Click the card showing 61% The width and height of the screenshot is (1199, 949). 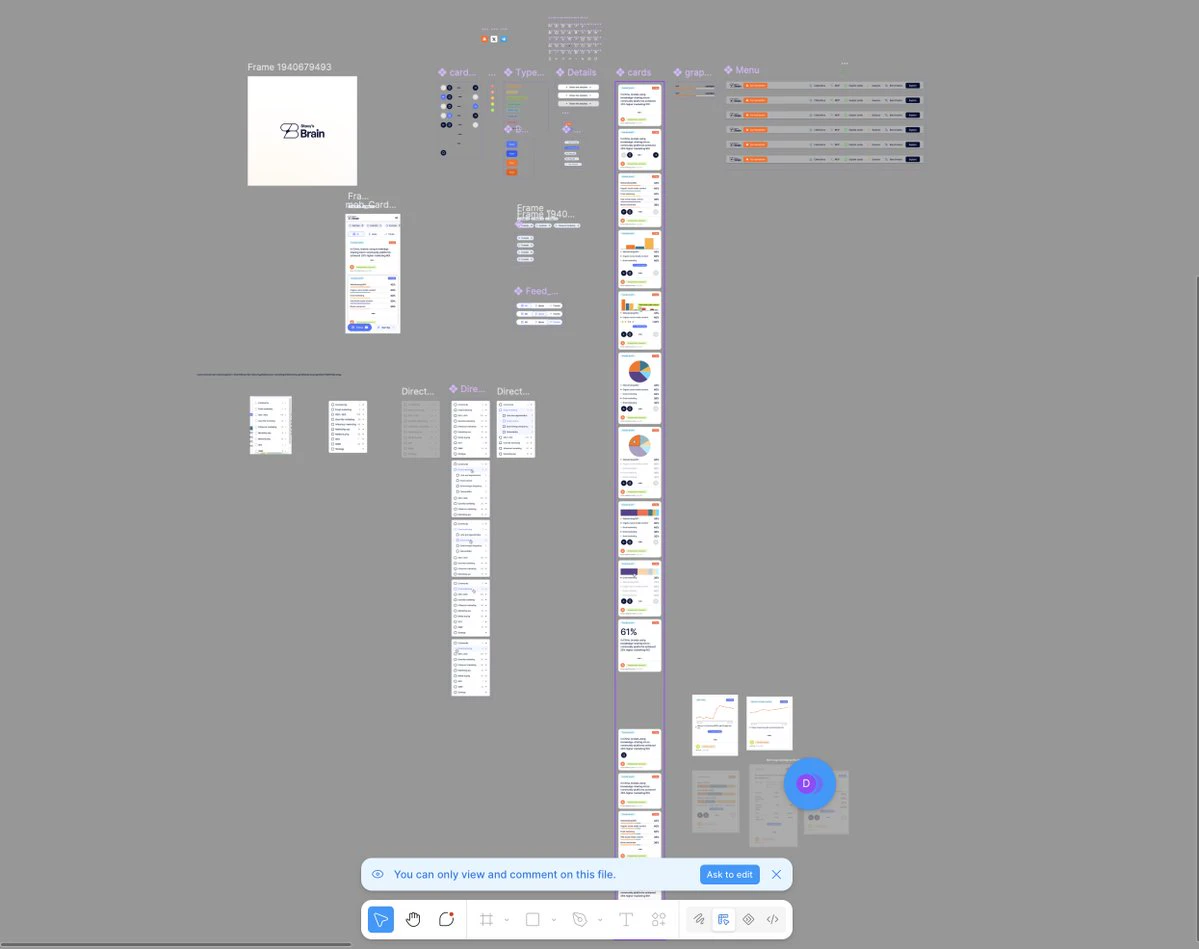click(x=639, y=645)
